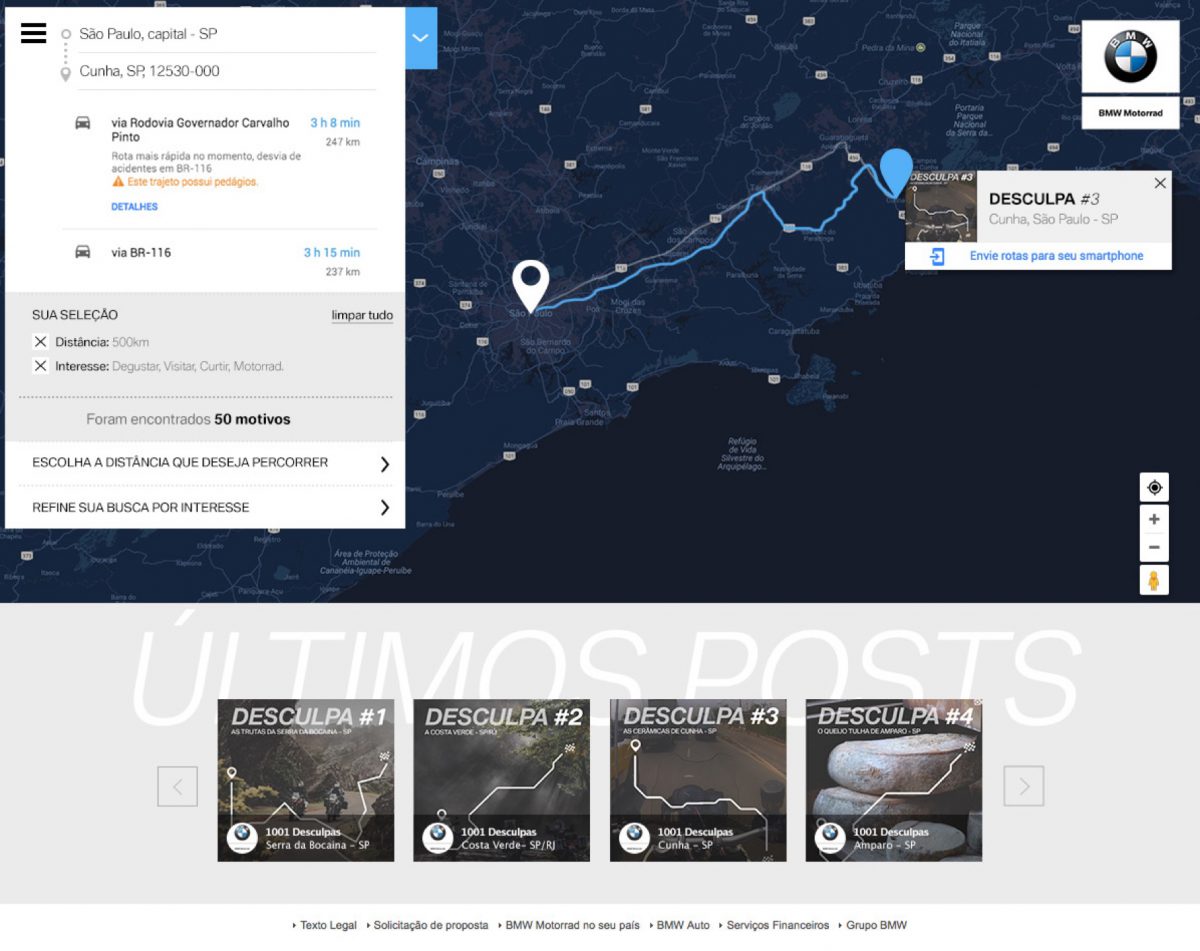This screenshot has height=951, width=1200.
Task: Close the Desculpa #3 info card
Action: [1160, 183]
